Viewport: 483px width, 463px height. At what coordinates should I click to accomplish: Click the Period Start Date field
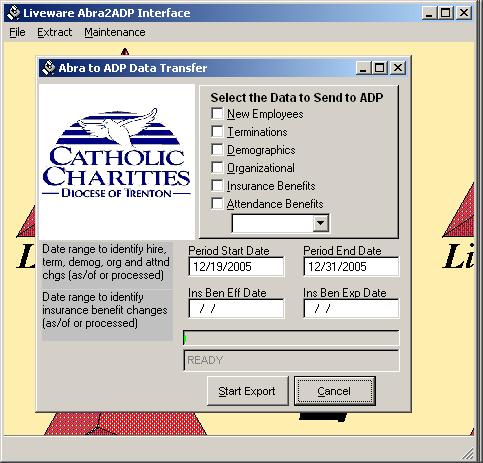(x=236, y=266)
